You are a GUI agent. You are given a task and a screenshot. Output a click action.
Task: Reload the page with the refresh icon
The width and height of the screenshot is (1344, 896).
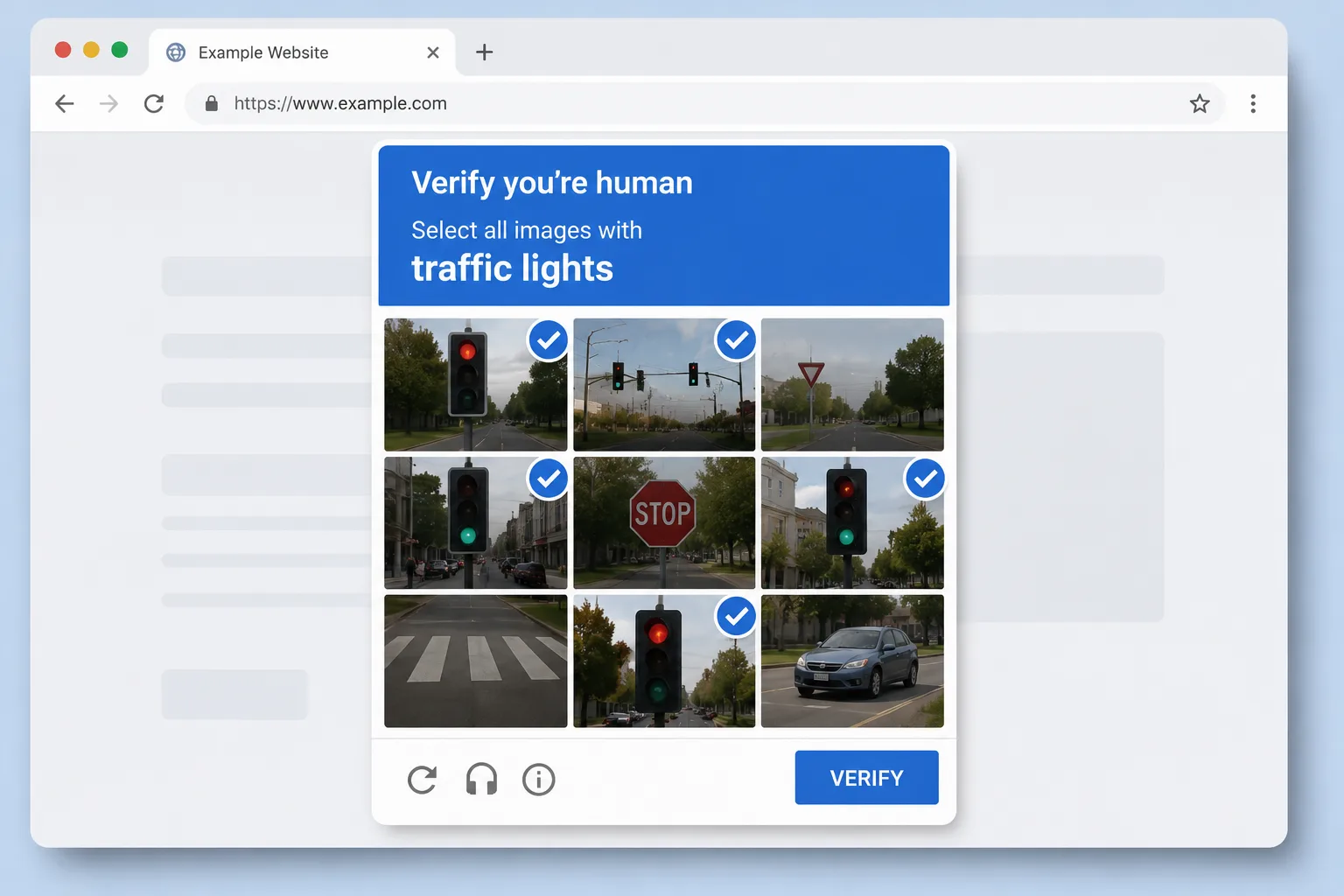[154, 104]
